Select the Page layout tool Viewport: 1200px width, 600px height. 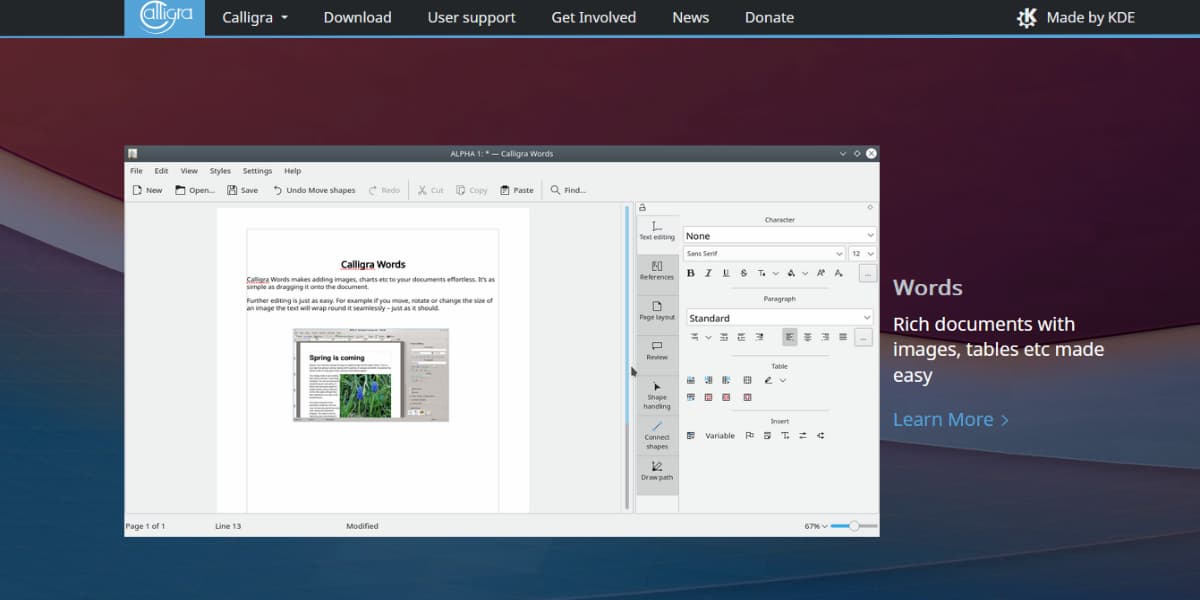coord(657,311)
